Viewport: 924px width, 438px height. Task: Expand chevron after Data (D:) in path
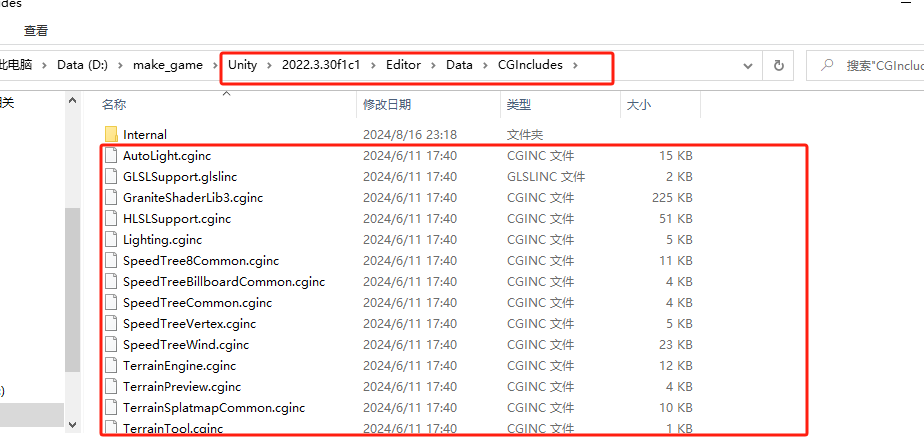pyautogui.click(x=120, y=65)
